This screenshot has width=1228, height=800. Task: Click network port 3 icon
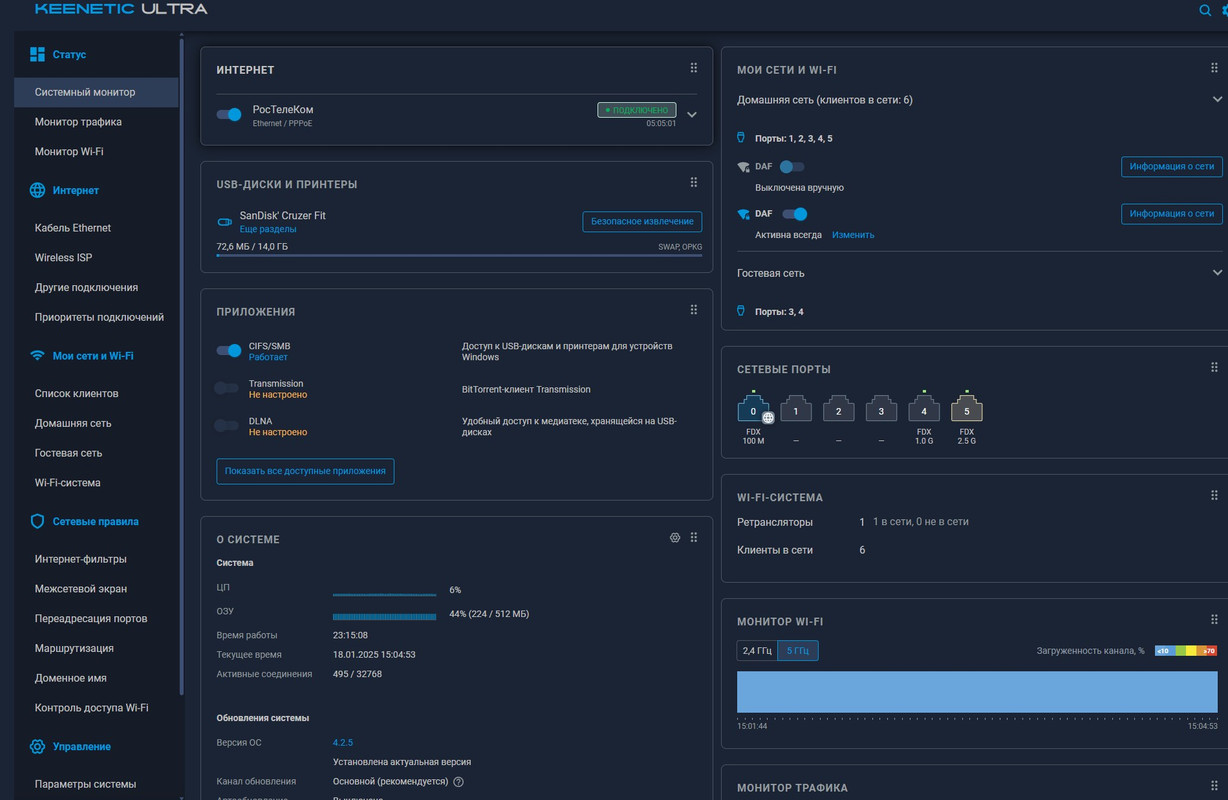tap(881, 409)
